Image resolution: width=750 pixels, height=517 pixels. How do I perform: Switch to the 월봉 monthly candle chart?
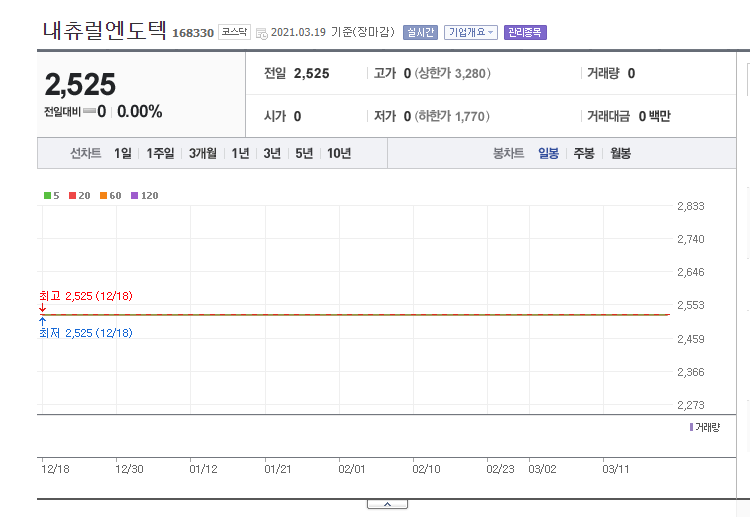(x=620, y=154)
